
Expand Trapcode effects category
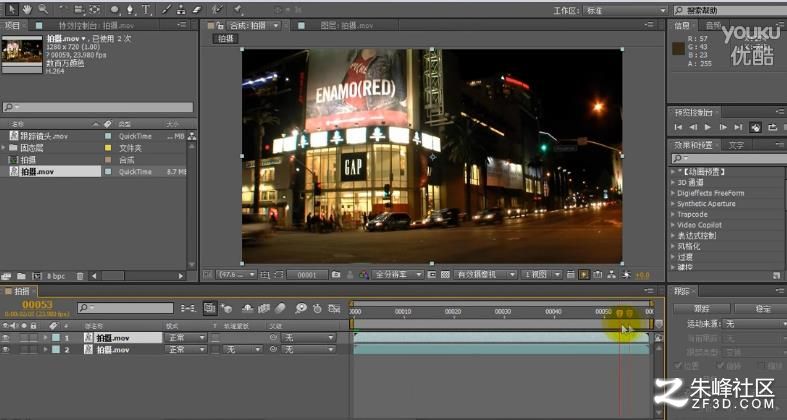(x=673, y=214)
